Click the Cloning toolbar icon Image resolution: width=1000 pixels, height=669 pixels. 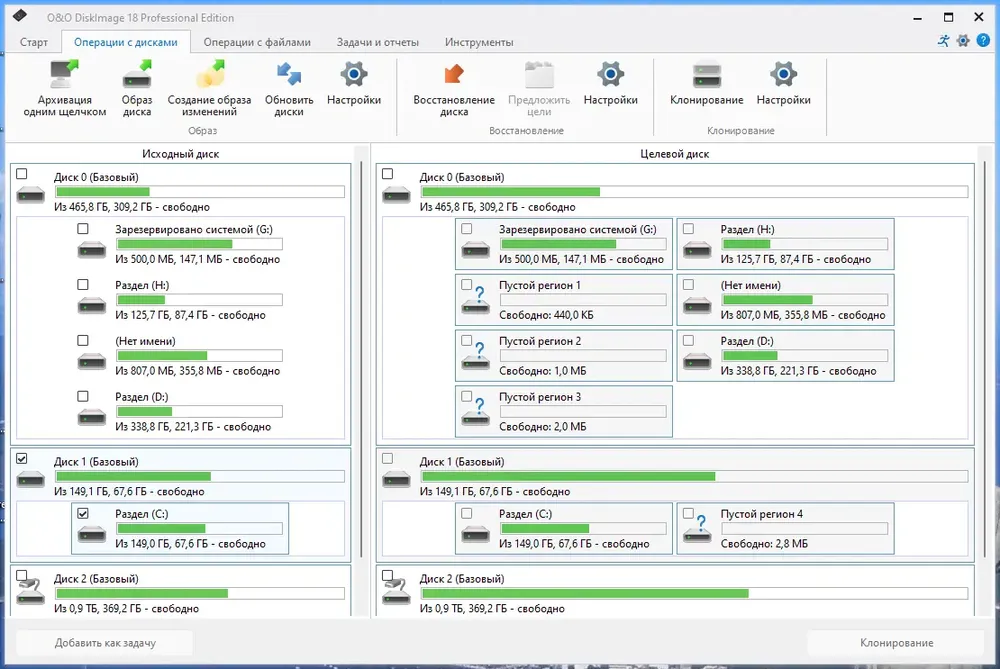707,75
